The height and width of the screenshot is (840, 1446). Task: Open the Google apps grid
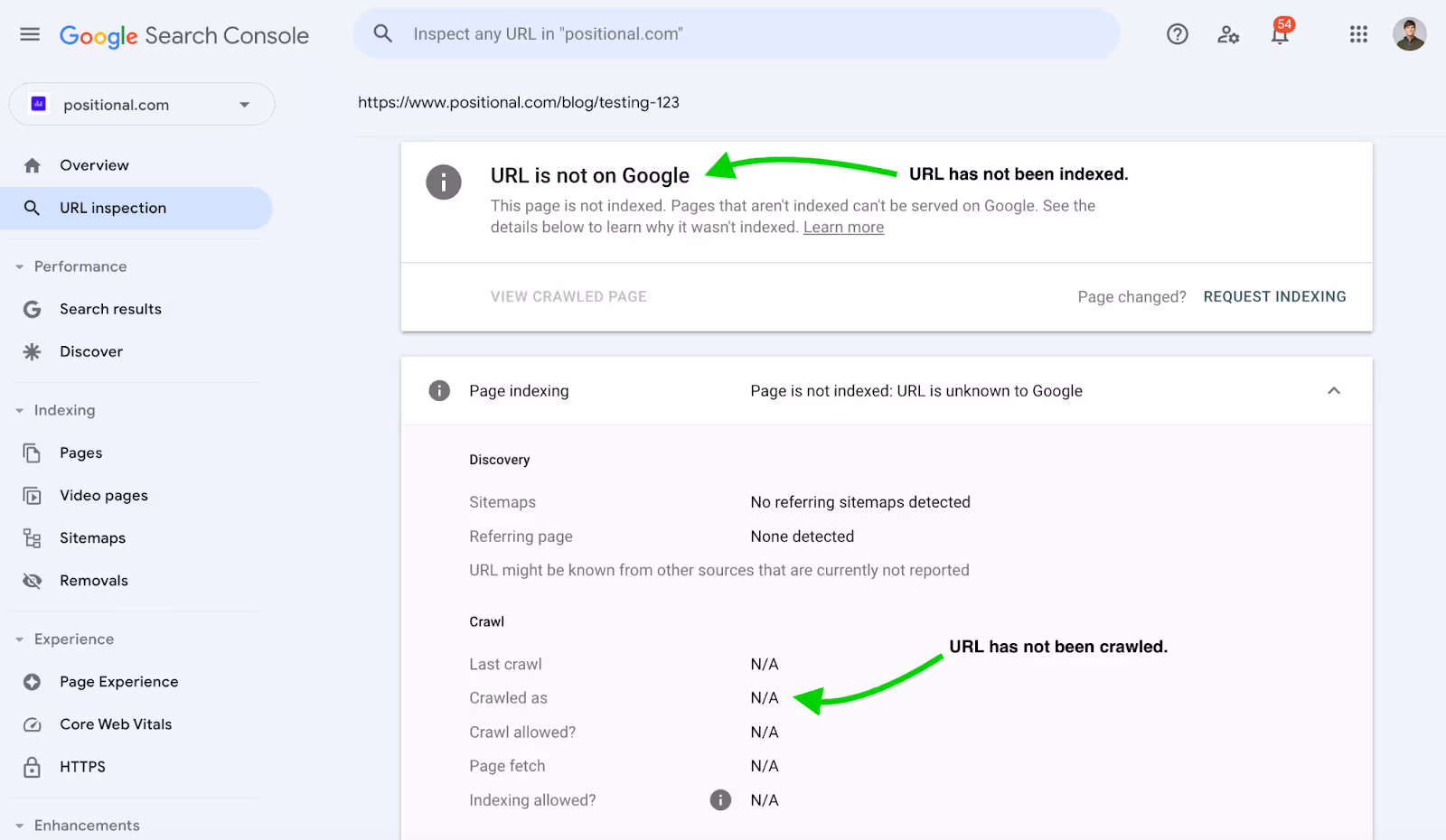1358,34
